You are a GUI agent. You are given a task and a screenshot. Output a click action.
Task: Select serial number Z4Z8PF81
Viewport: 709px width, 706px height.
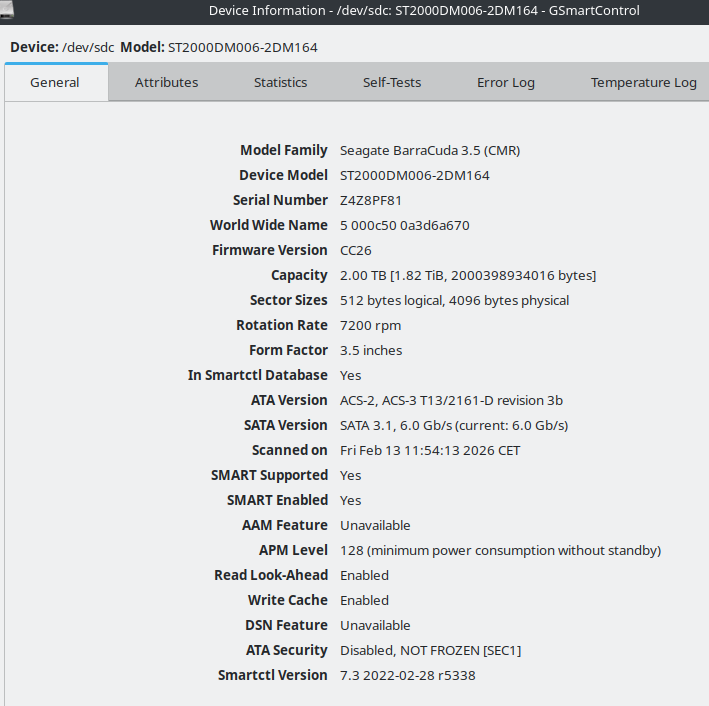pyautogui.click(x=371, y=200)
